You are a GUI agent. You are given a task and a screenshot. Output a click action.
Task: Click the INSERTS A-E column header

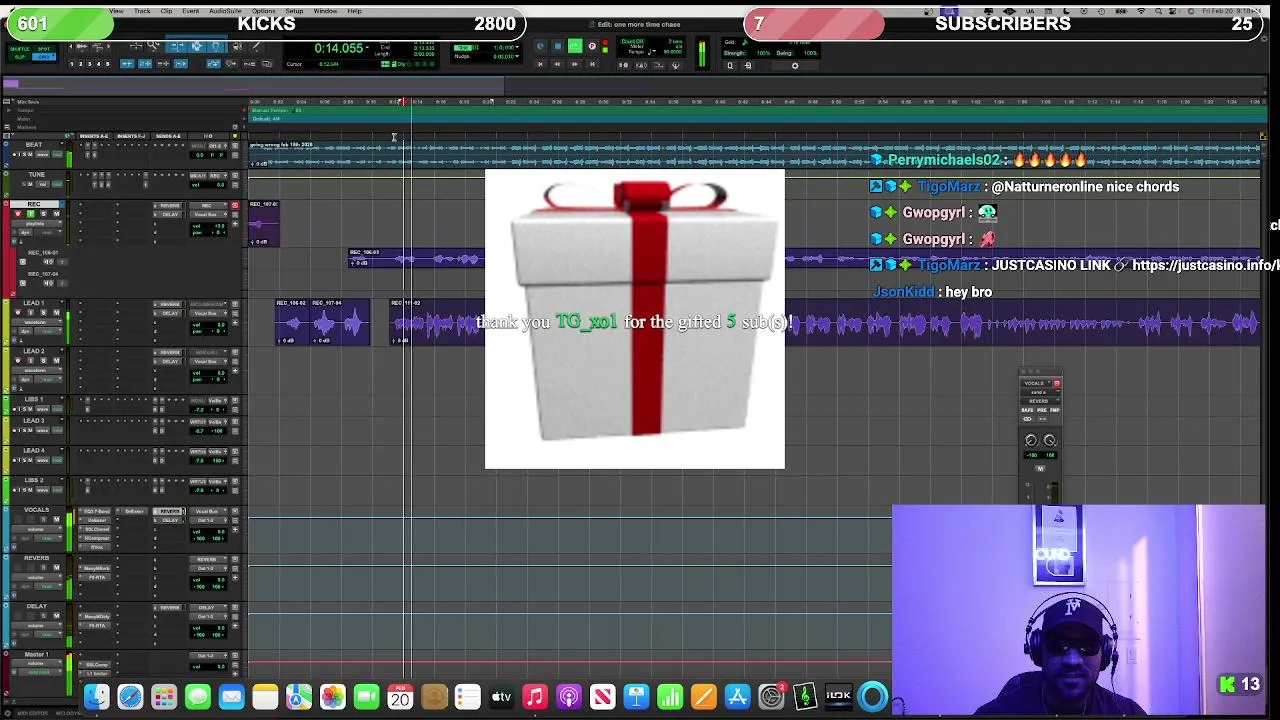[x=94, y=136]
